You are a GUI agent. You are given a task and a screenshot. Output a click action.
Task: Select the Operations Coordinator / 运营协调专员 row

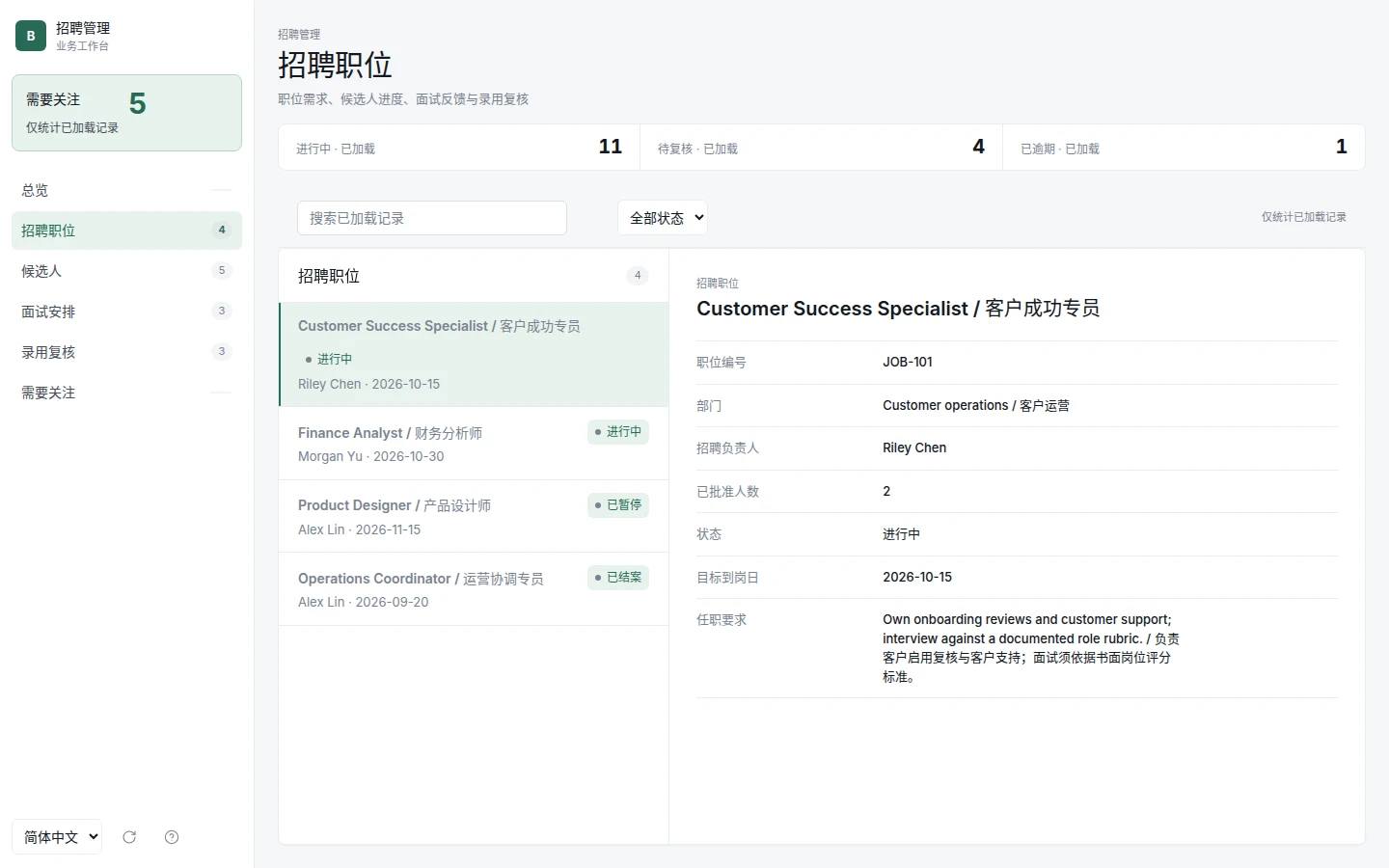(x=474, y=589)
